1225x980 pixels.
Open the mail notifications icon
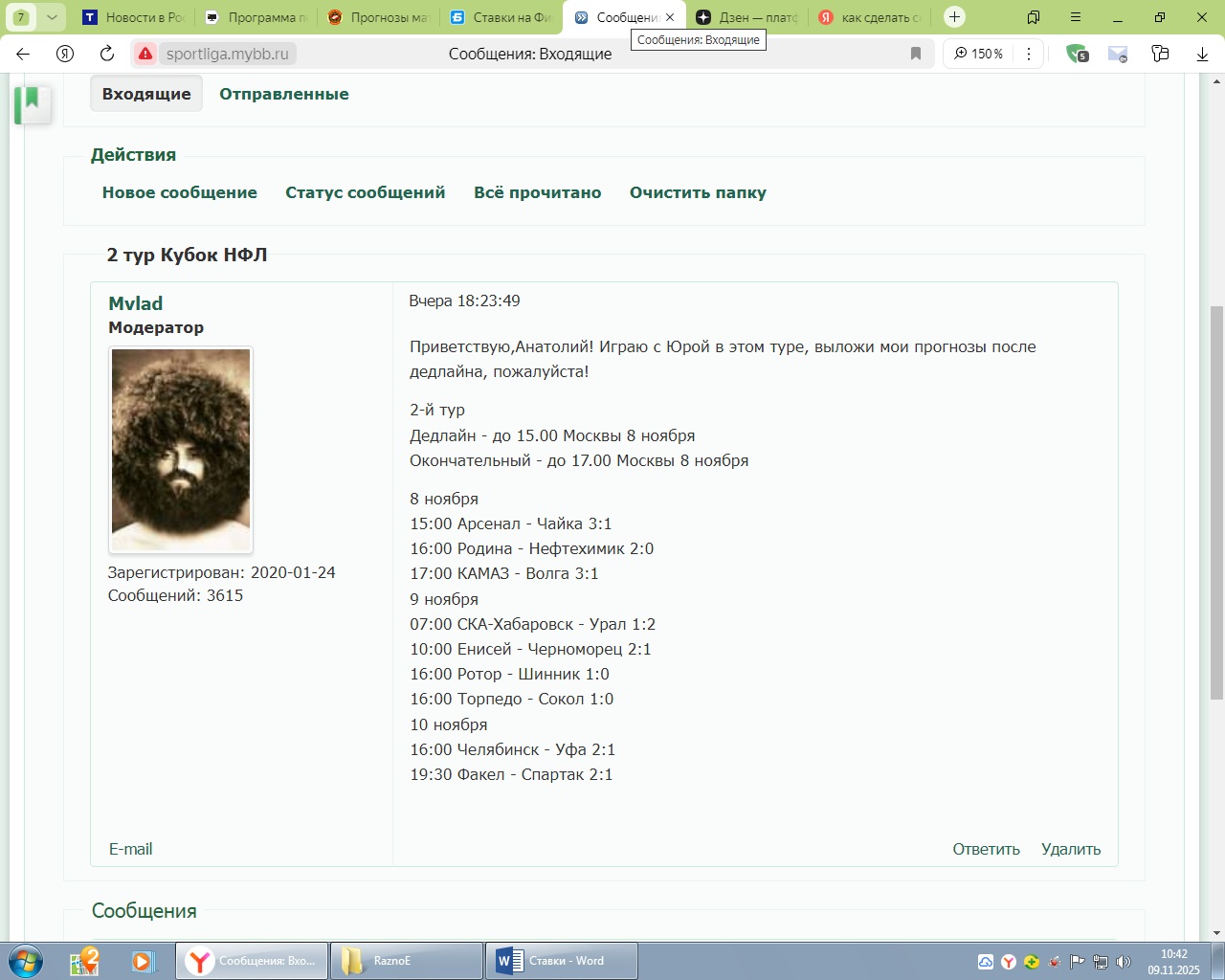point(1118,54)
